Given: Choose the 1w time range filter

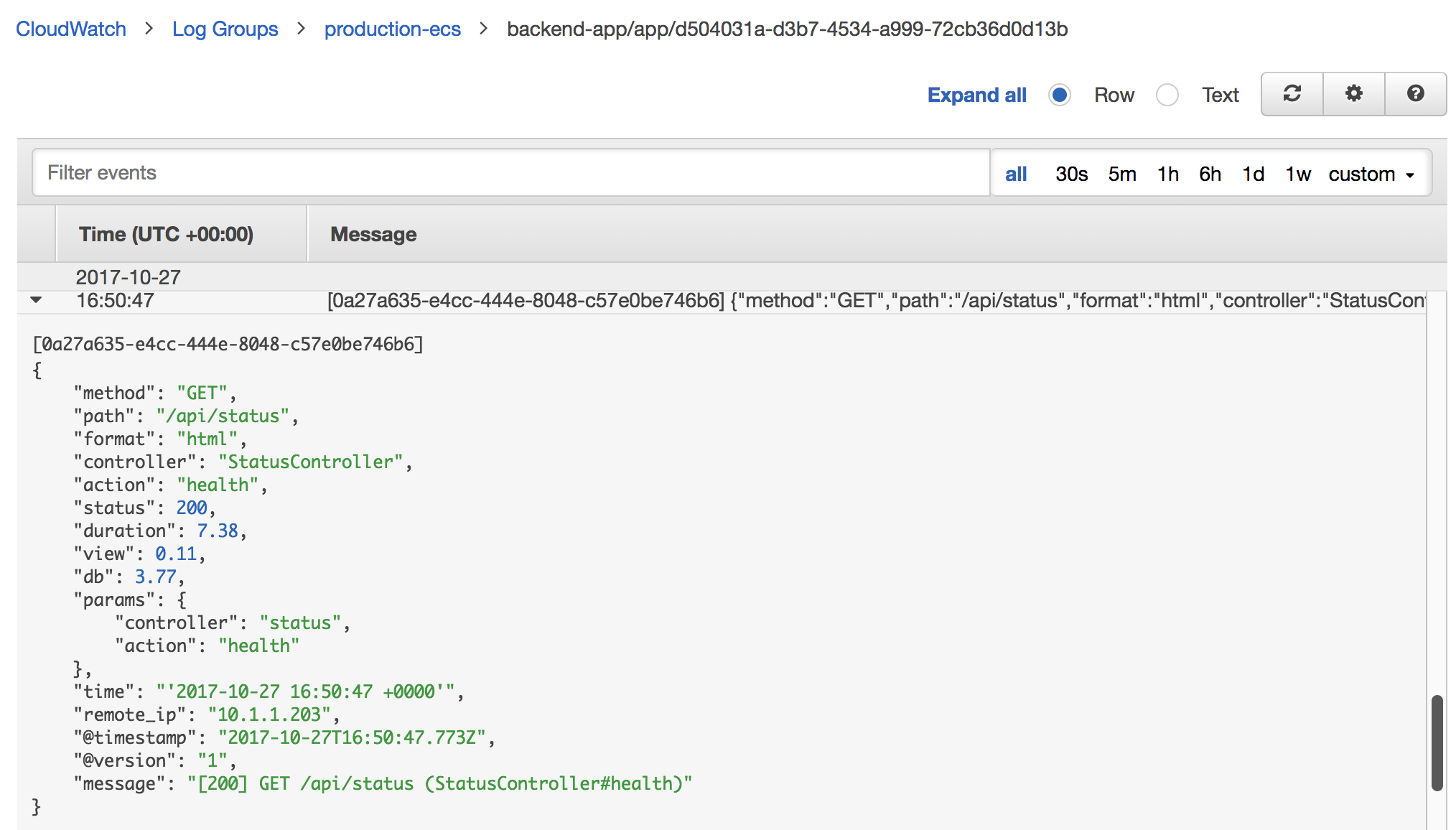Looking at the screenshot, I should (x=1298, y=174).
